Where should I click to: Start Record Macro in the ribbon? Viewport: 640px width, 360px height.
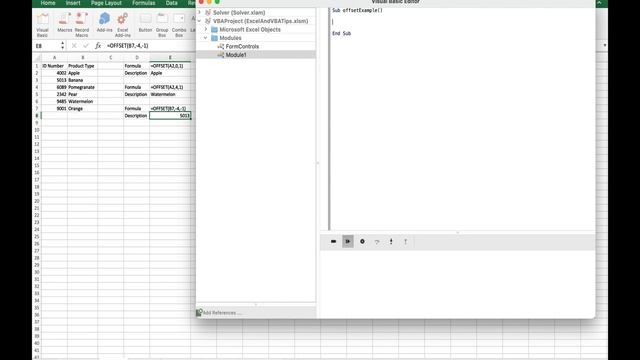[x=81, y=24]
